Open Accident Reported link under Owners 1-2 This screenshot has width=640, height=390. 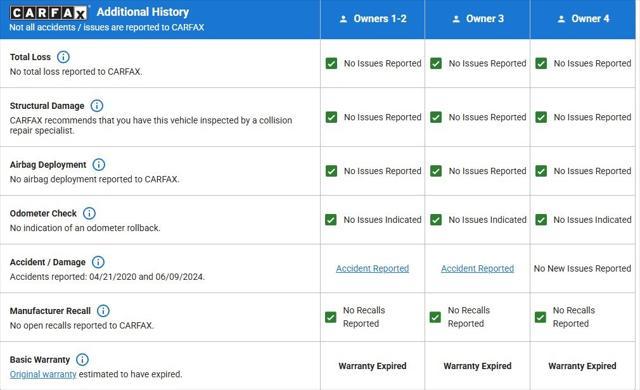(x=372, y=268)
